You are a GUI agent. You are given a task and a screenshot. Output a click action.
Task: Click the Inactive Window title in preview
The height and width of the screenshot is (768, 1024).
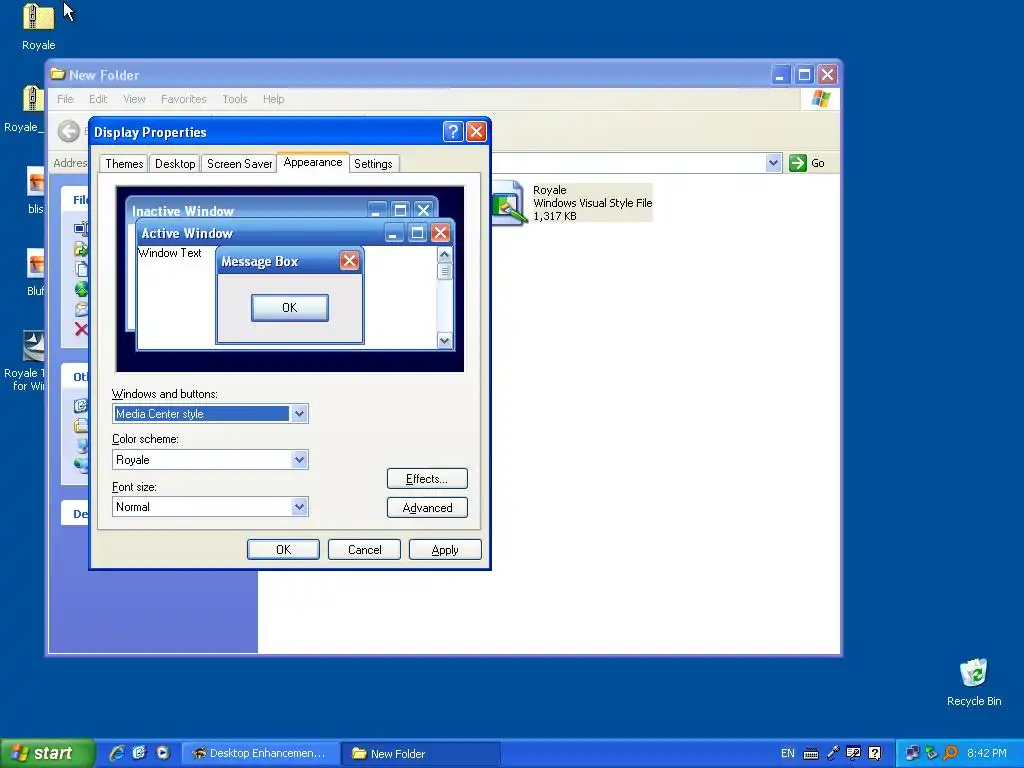[x=183, y=211]
